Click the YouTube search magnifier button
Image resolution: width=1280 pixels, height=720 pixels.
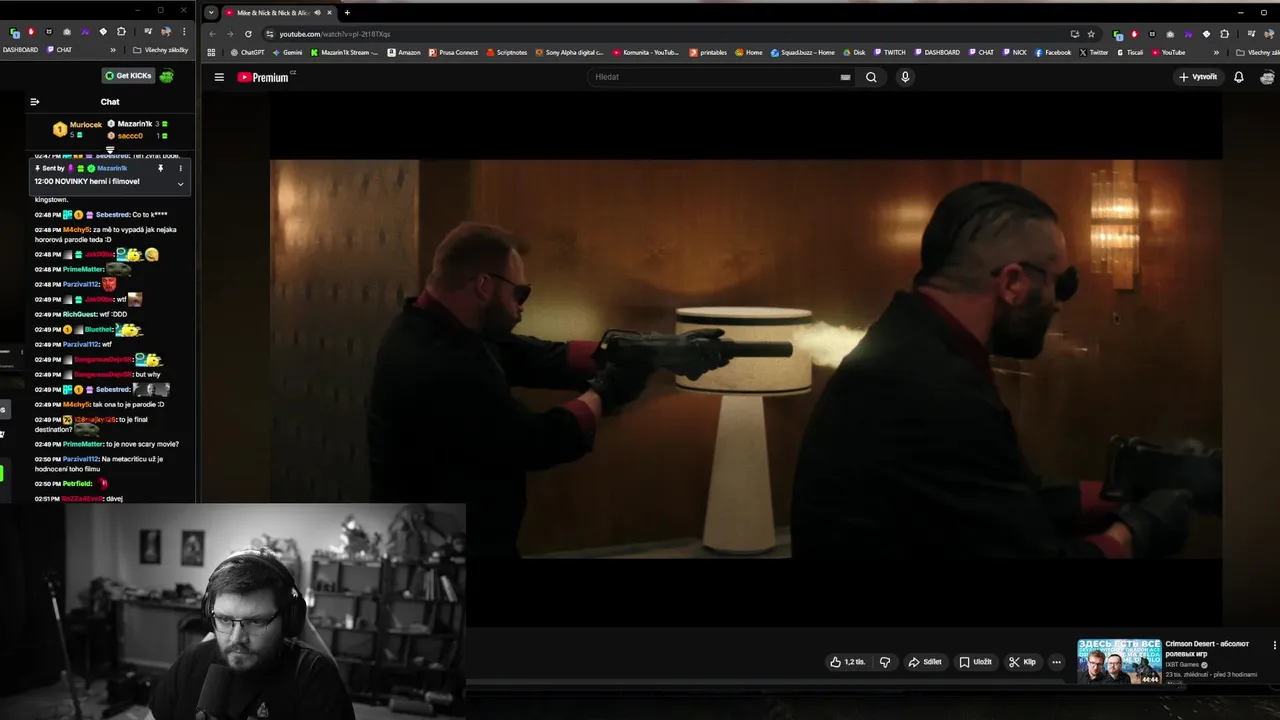(x=871, y=77)
